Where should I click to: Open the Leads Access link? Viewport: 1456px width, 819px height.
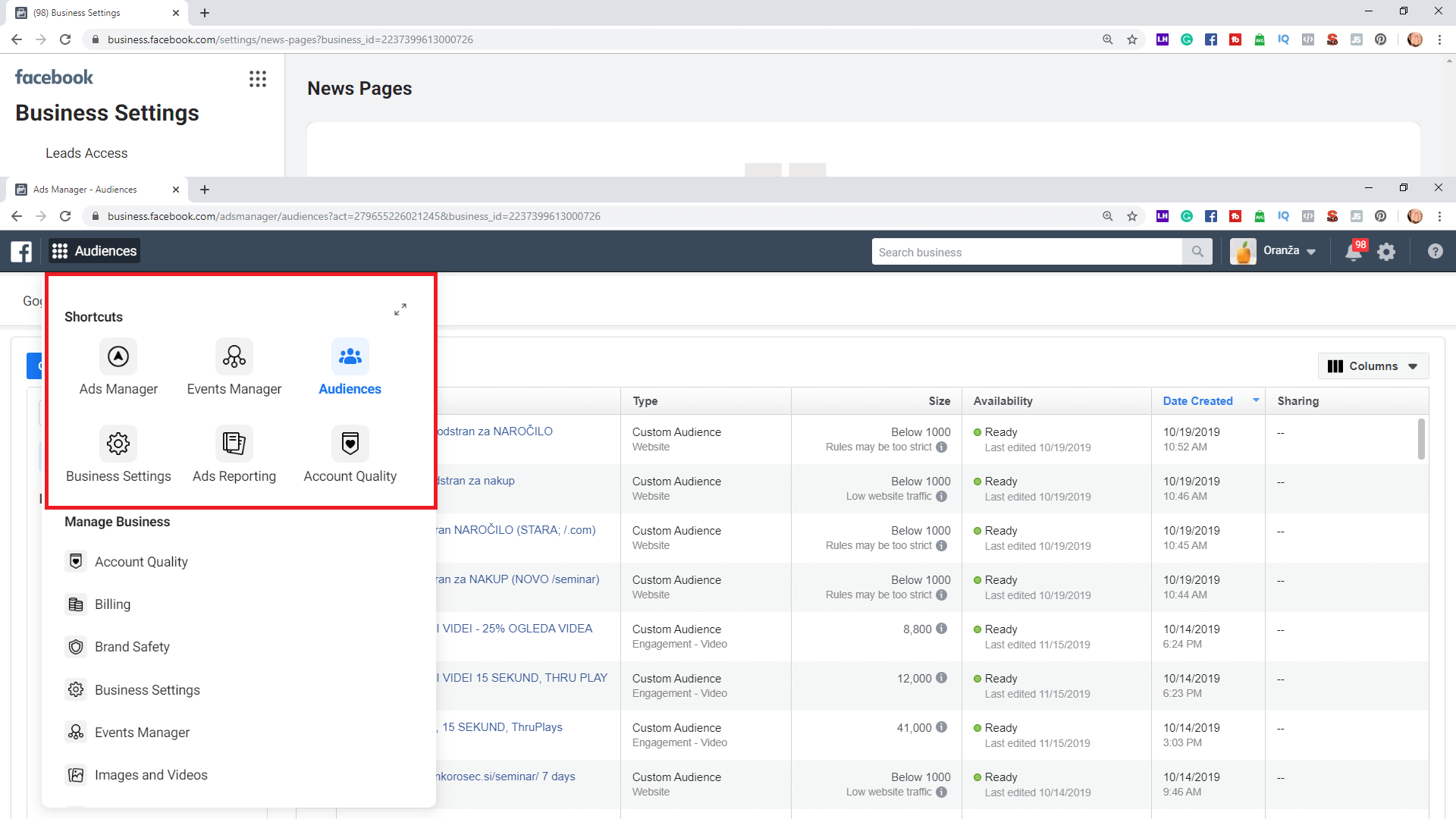coord(86,153)
